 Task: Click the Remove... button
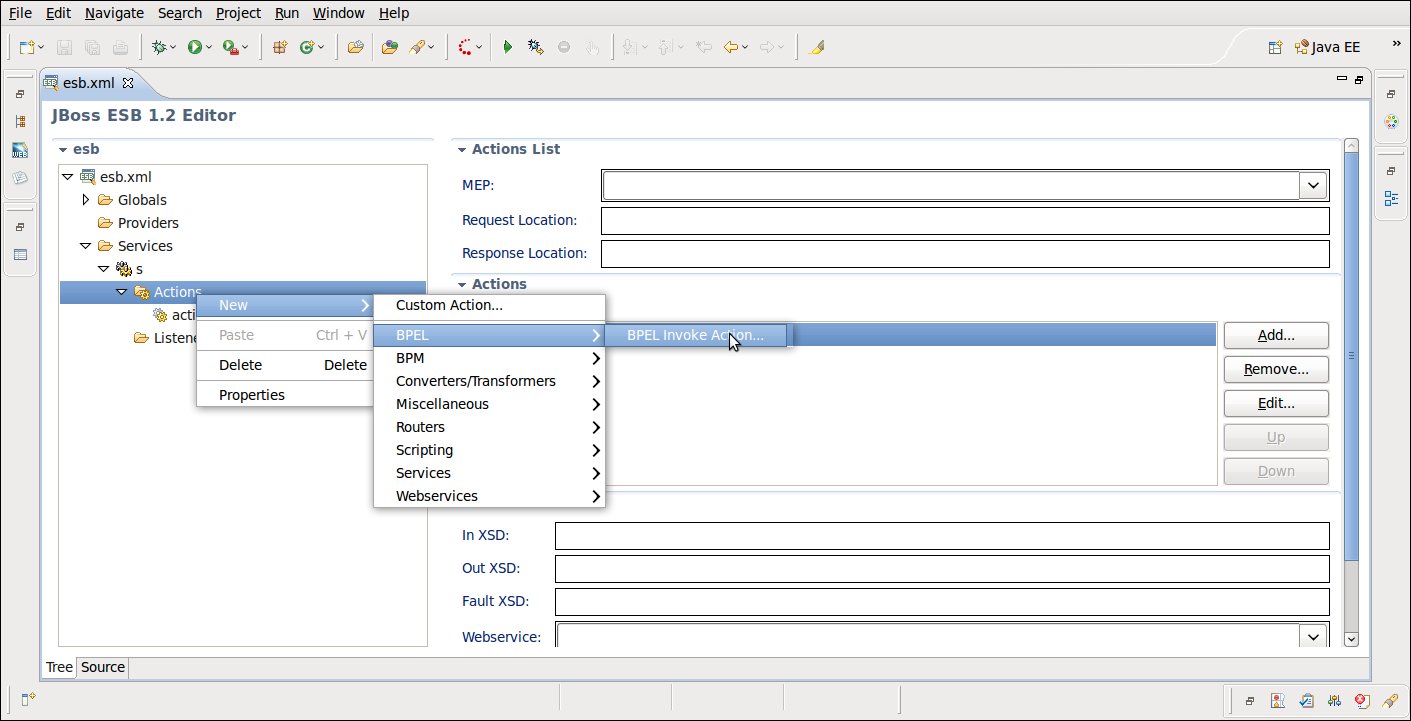click(x=1276, y=370)
